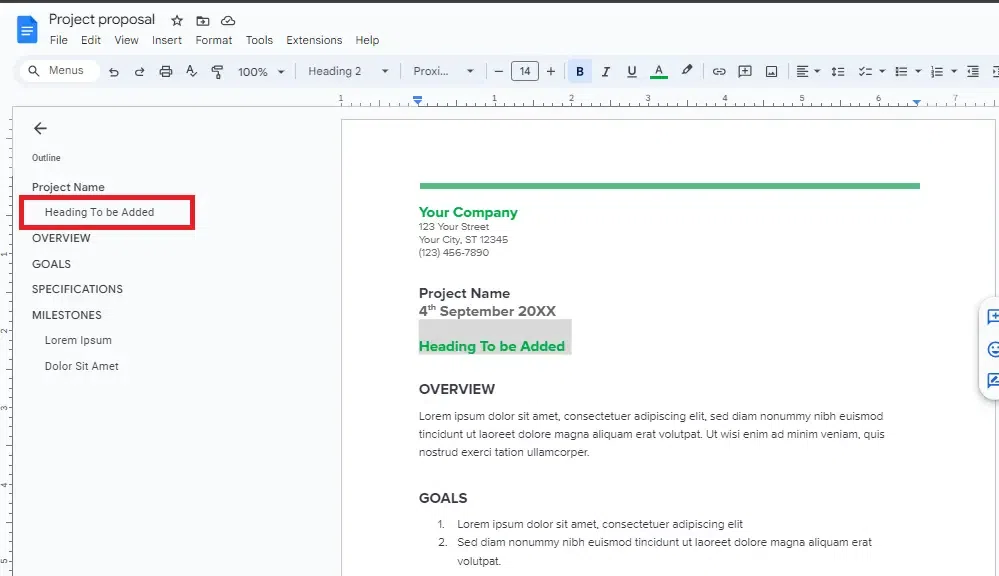The image size is (999, 576).
Task: Undo the last action
Action: [x=113, y=72]
